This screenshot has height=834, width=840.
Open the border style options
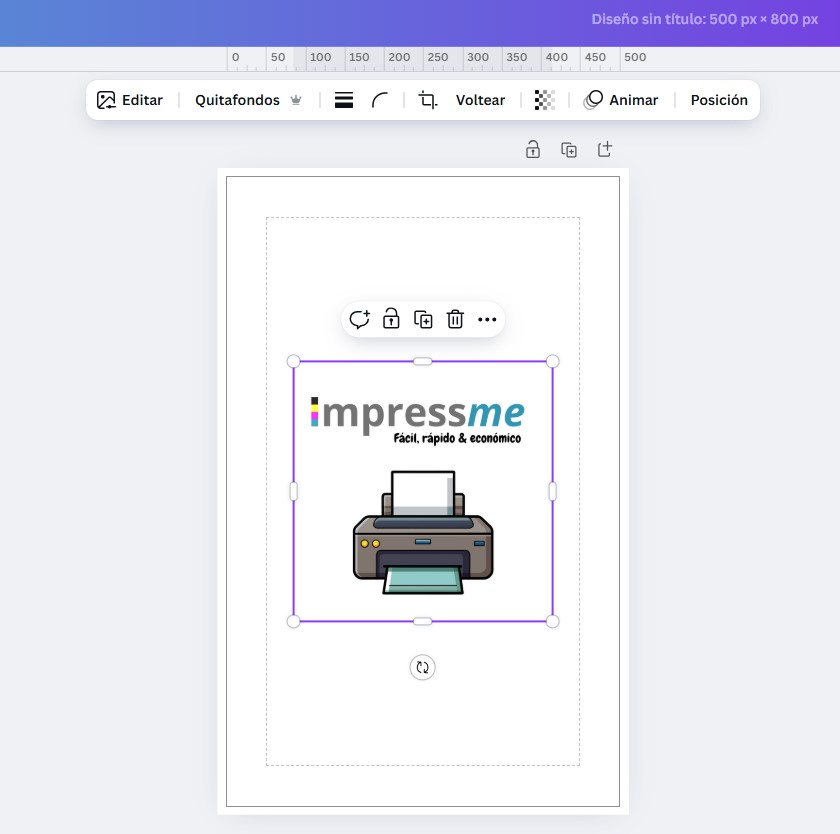coord(344,100)
